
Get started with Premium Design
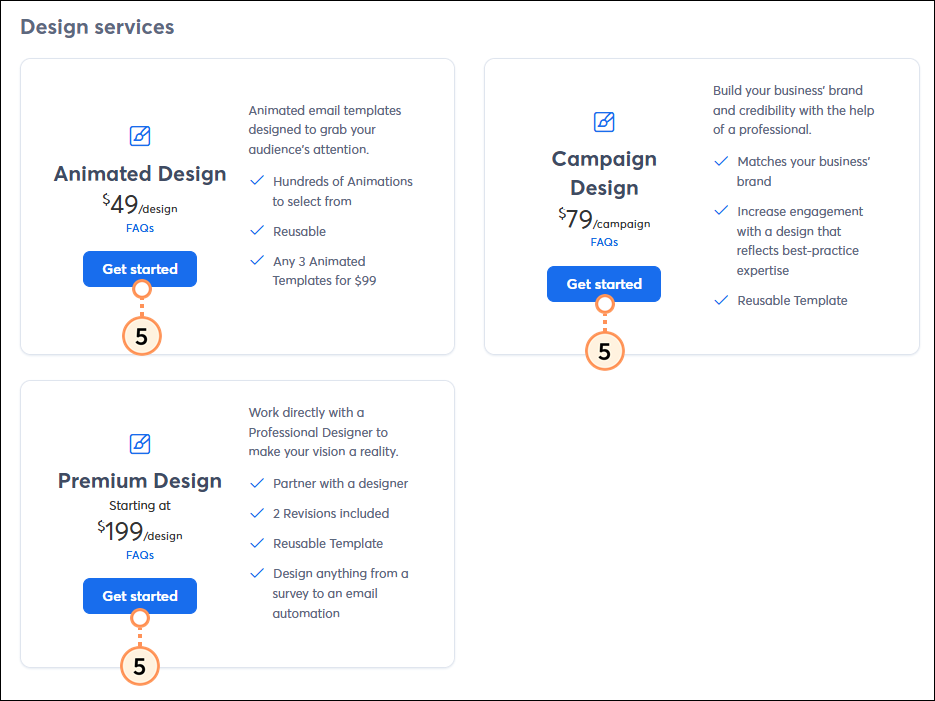click(140, 596)
